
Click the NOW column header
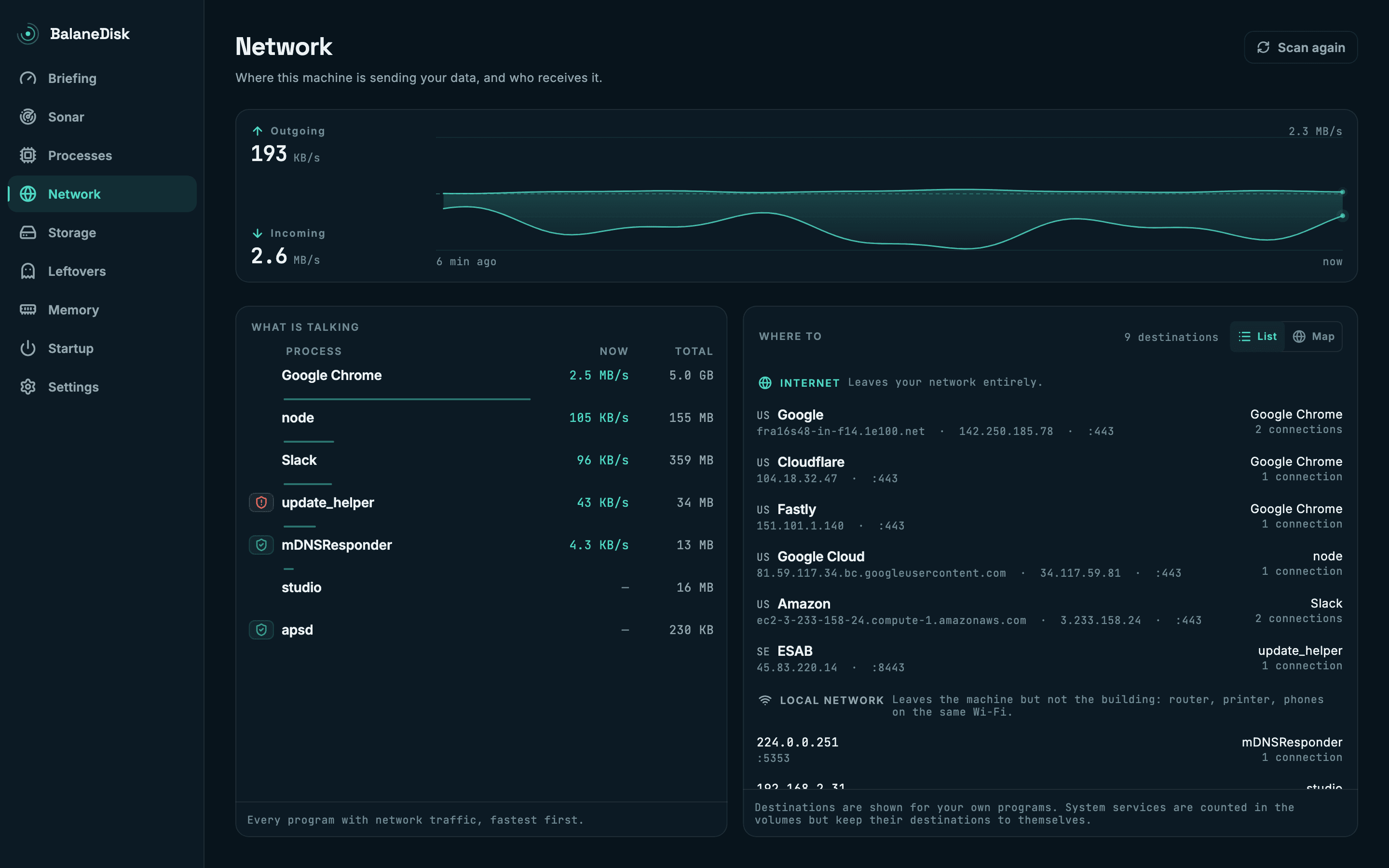[613, 352]
